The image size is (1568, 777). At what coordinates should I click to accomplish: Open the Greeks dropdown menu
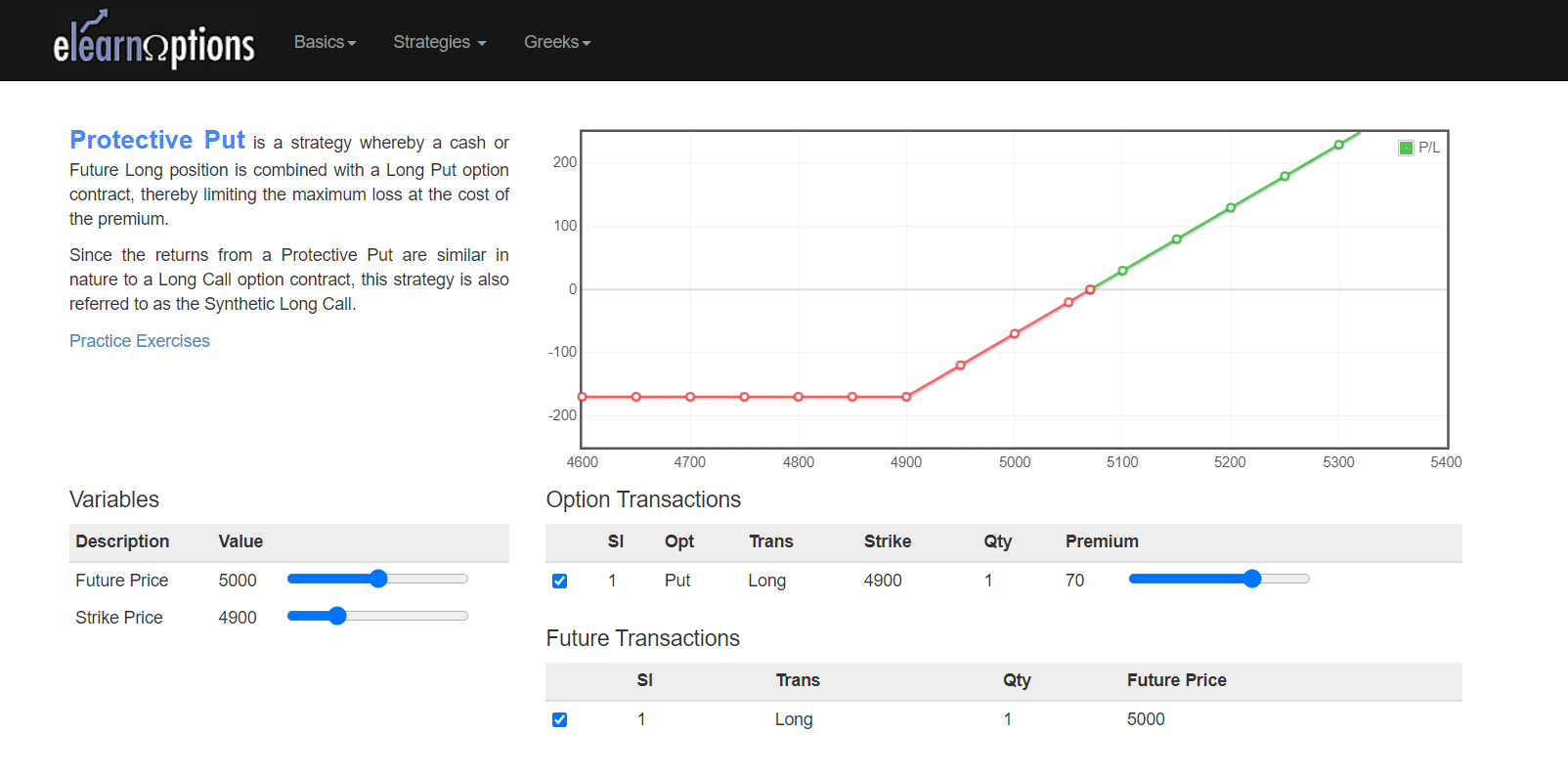[x=557, y=42]
